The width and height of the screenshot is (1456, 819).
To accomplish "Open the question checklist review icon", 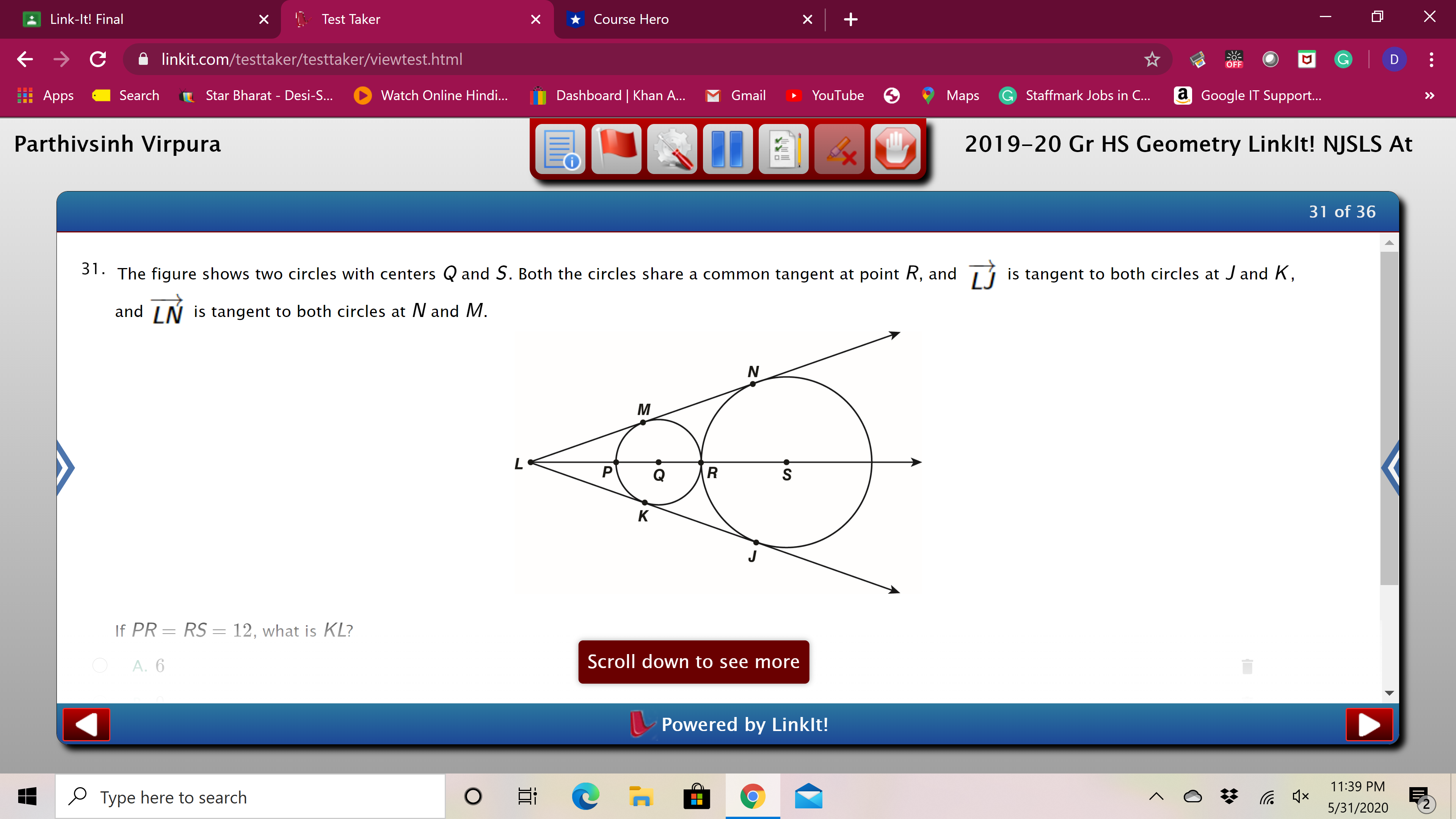I will pos(783,149).
